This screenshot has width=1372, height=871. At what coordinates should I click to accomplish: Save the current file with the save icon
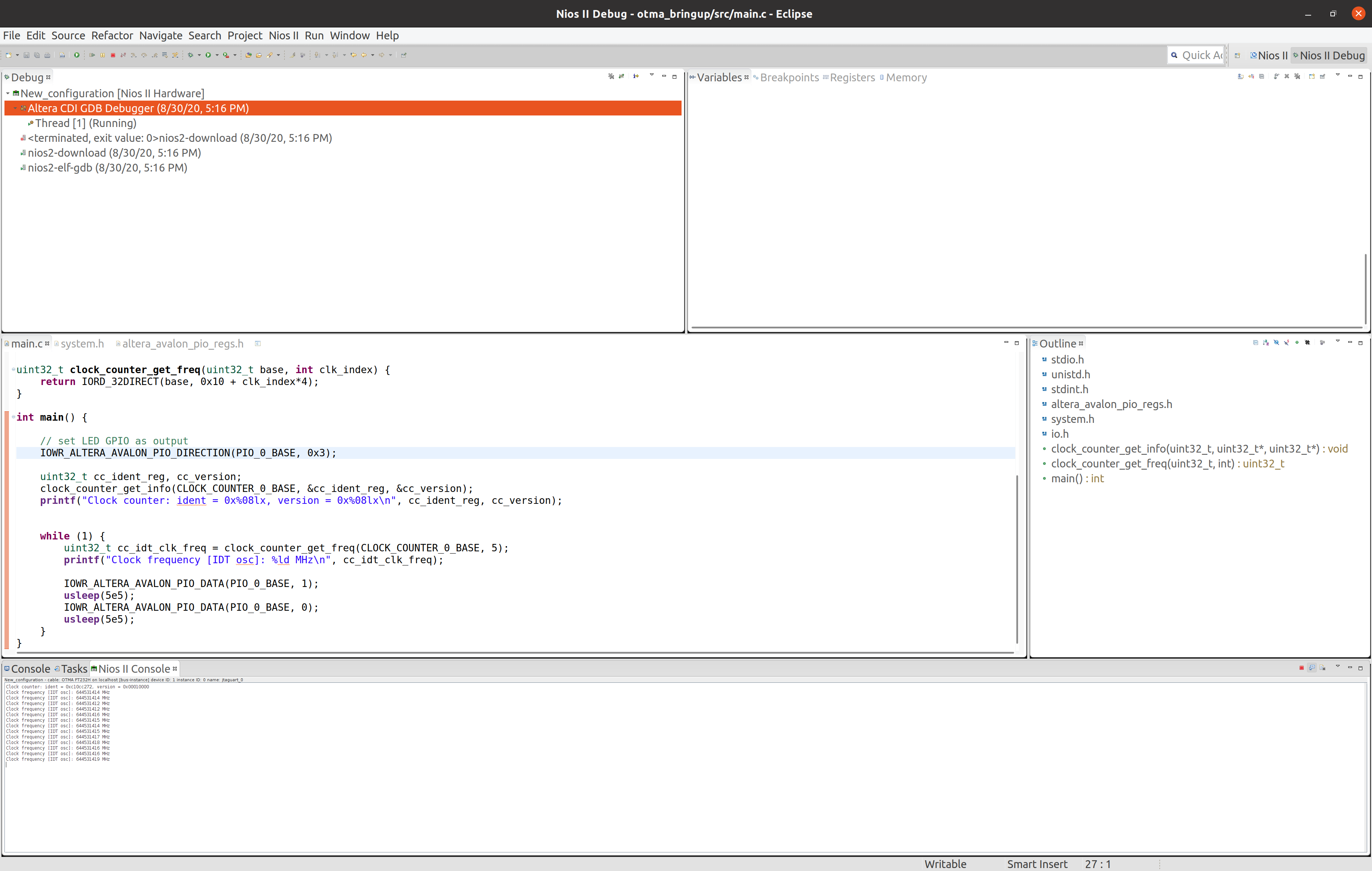(26, 55)
